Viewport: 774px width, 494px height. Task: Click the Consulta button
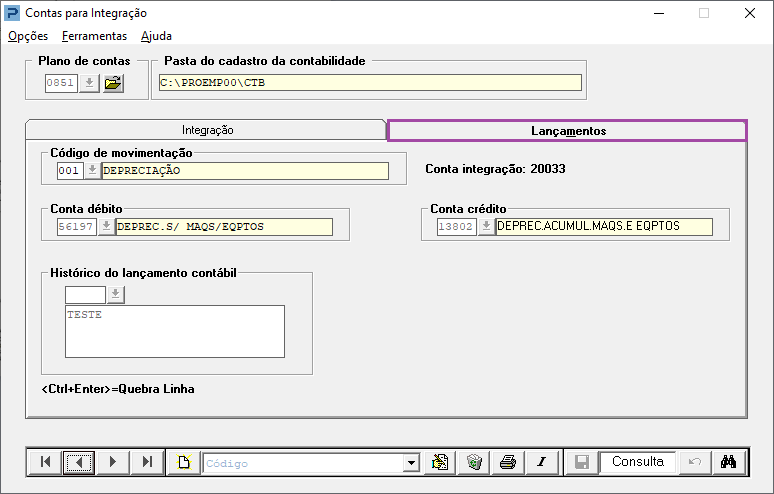click(x=638, y=462)
